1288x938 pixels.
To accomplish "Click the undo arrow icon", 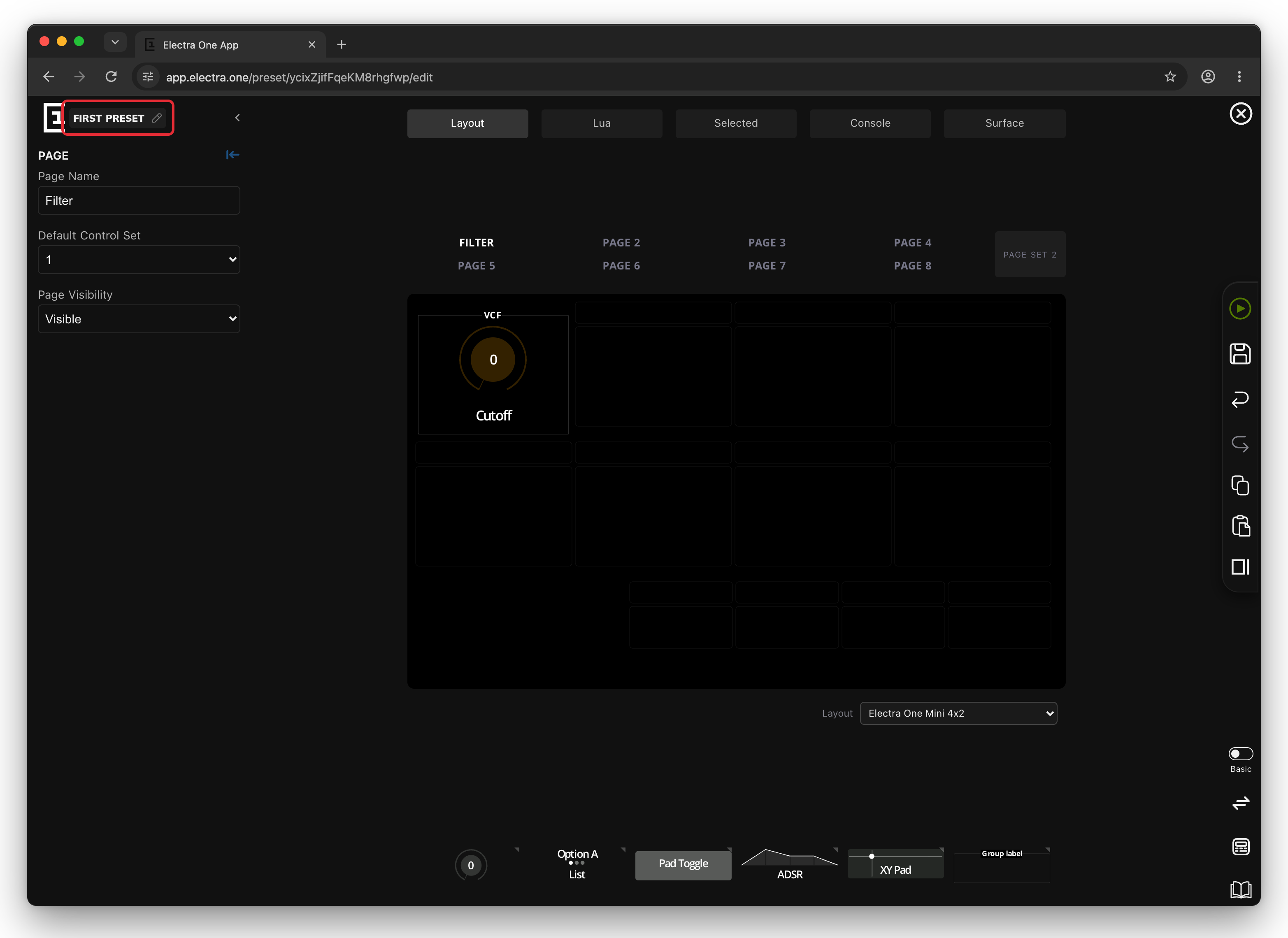I will 1240,399.
